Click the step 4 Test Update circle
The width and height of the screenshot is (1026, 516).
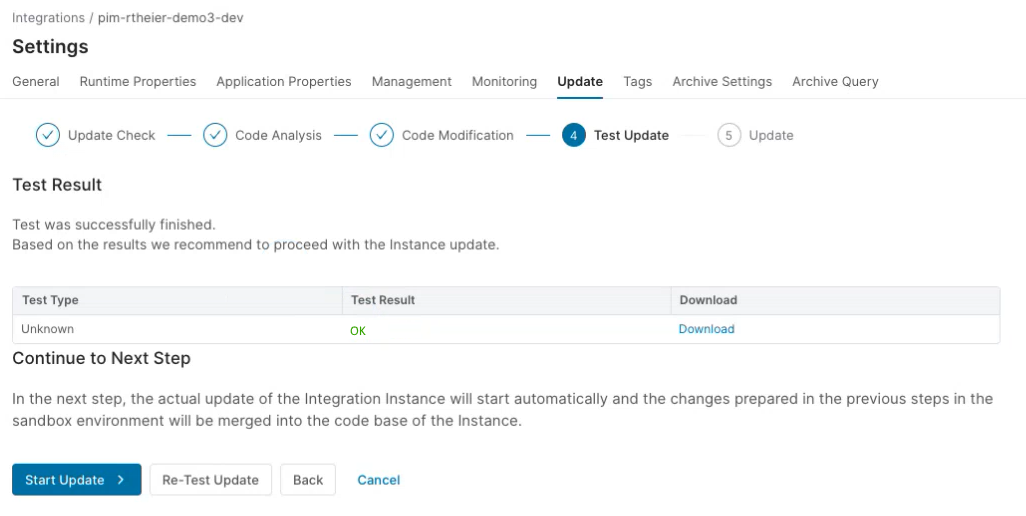(573, 135)
